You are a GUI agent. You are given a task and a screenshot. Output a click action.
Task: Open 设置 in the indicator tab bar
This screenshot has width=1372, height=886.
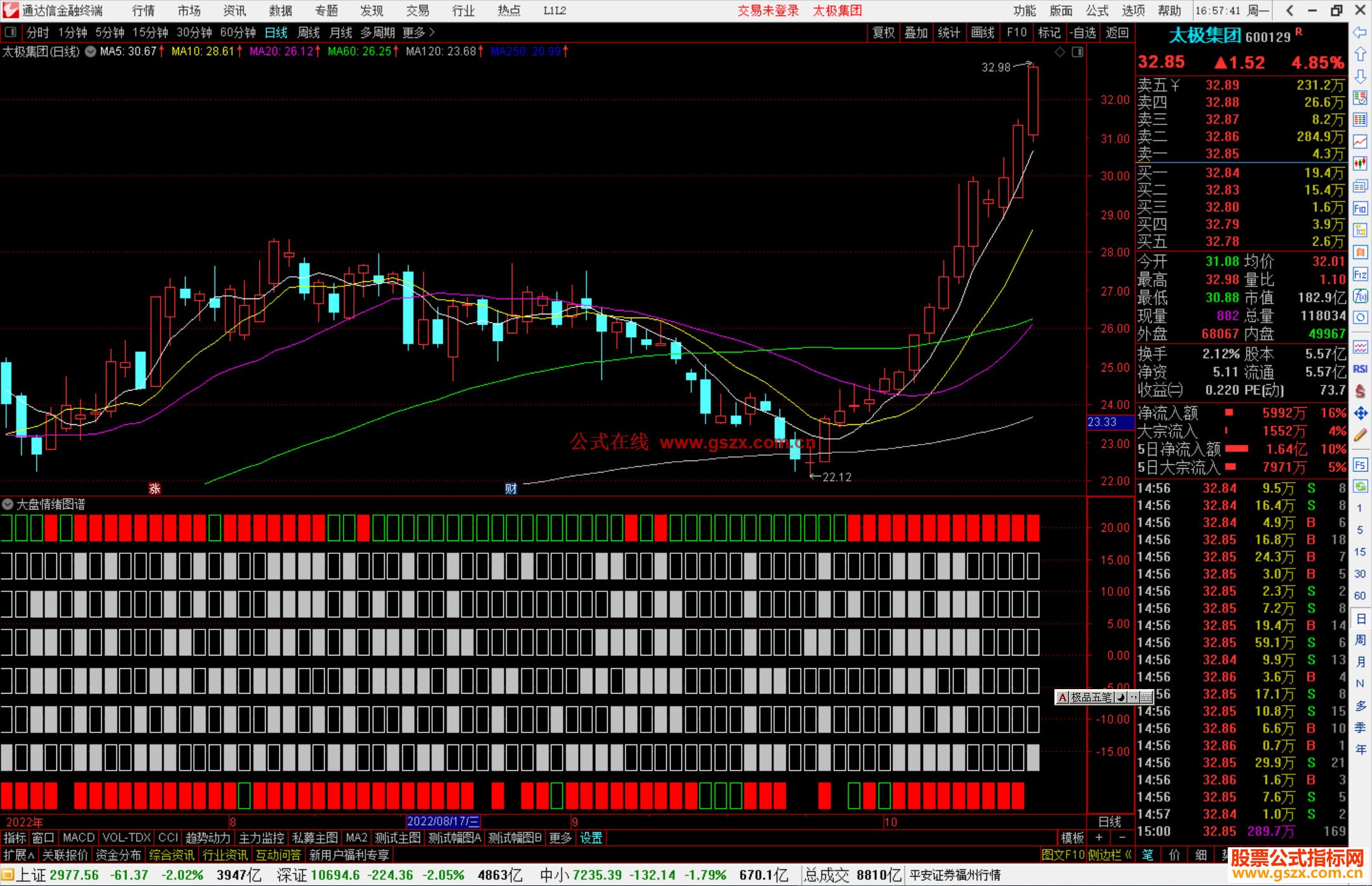pos(591,838)
